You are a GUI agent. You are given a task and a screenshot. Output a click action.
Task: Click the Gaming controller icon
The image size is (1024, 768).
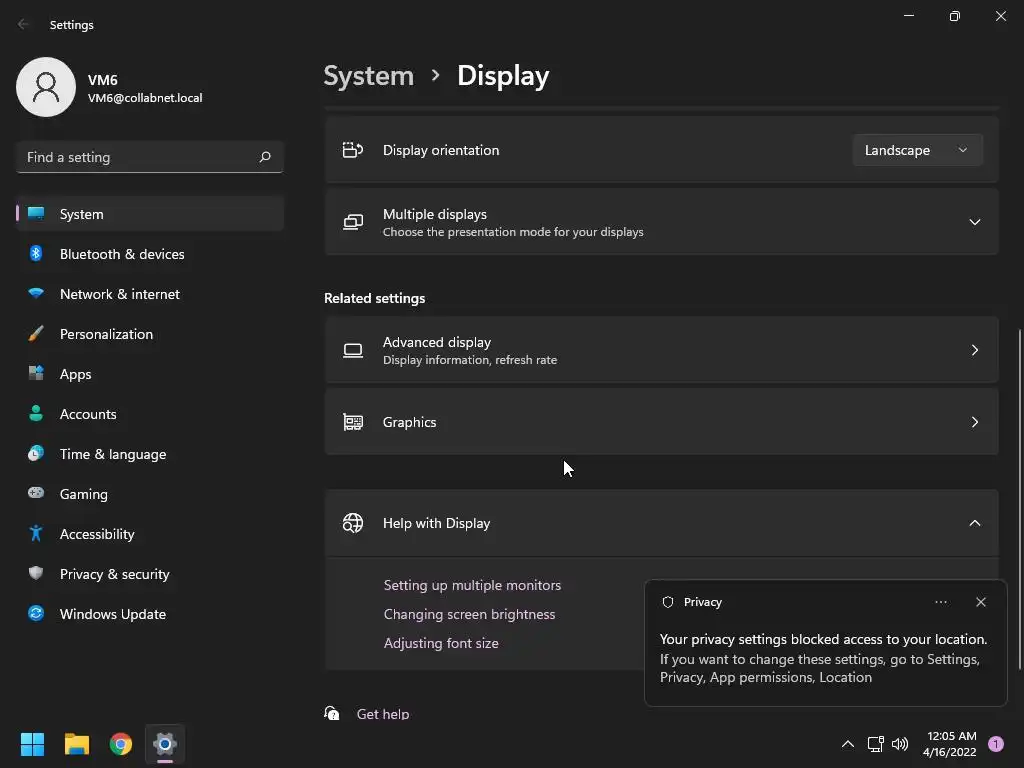coord(36,494)
